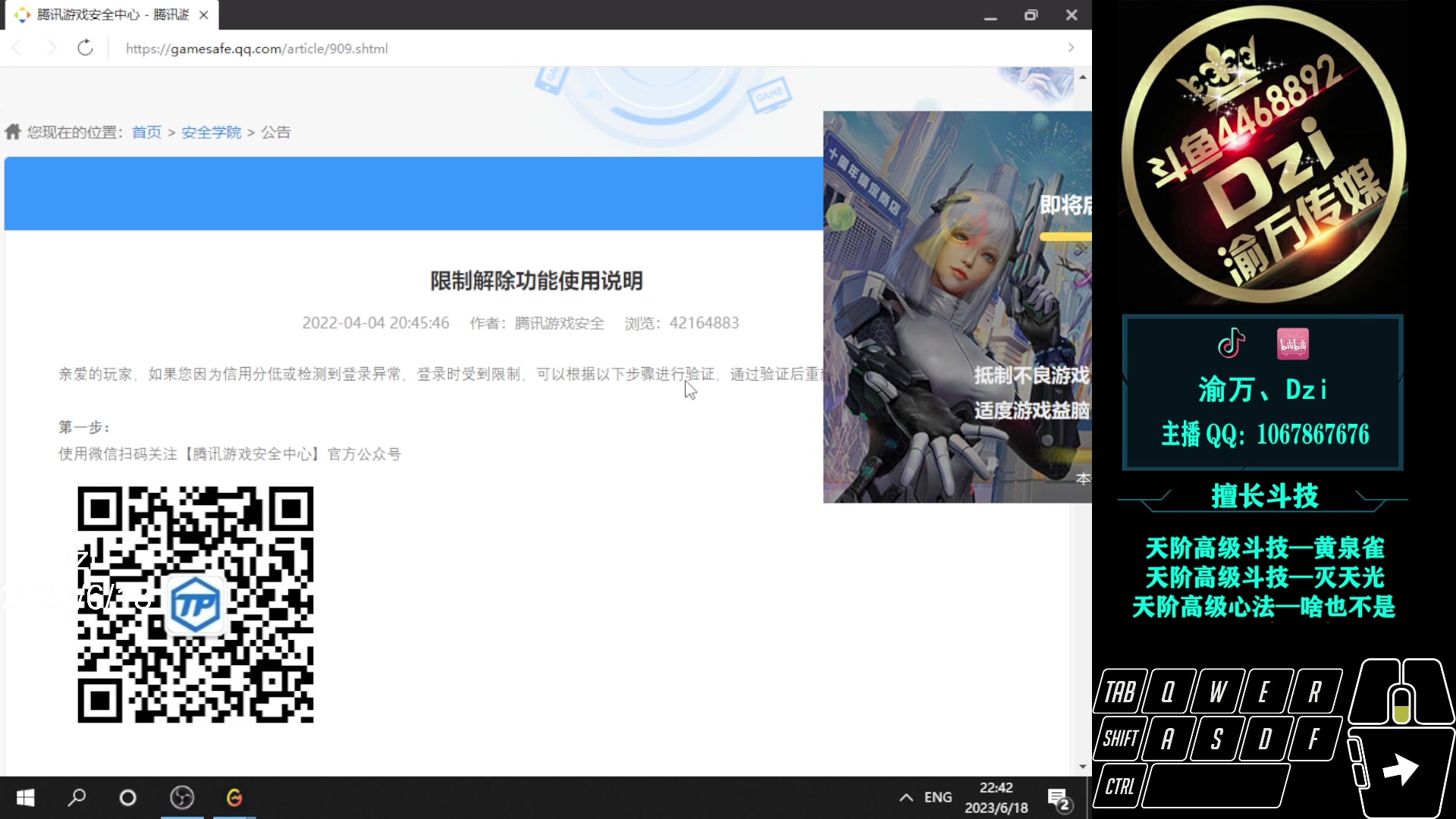Click the F key in the keyboard overlay
Viewport: 1456px width, 819px height.
[x=1314, y=738]
